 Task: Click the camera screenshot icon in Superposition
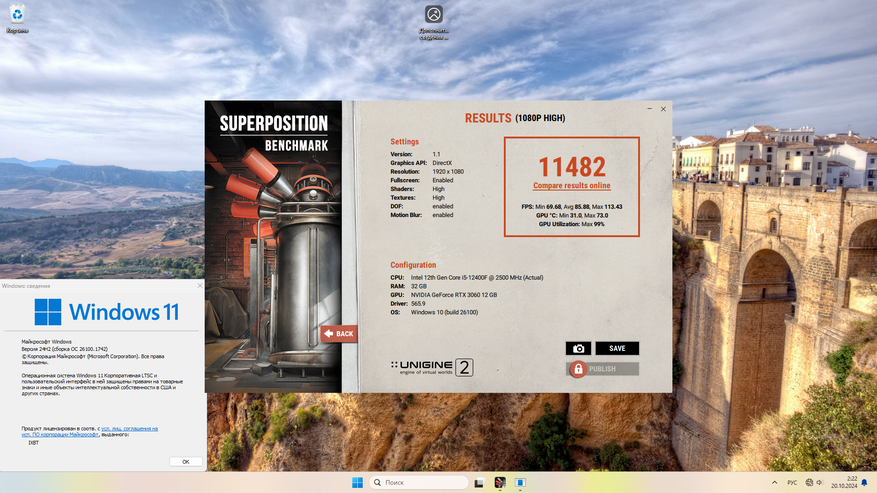(578, 348)
